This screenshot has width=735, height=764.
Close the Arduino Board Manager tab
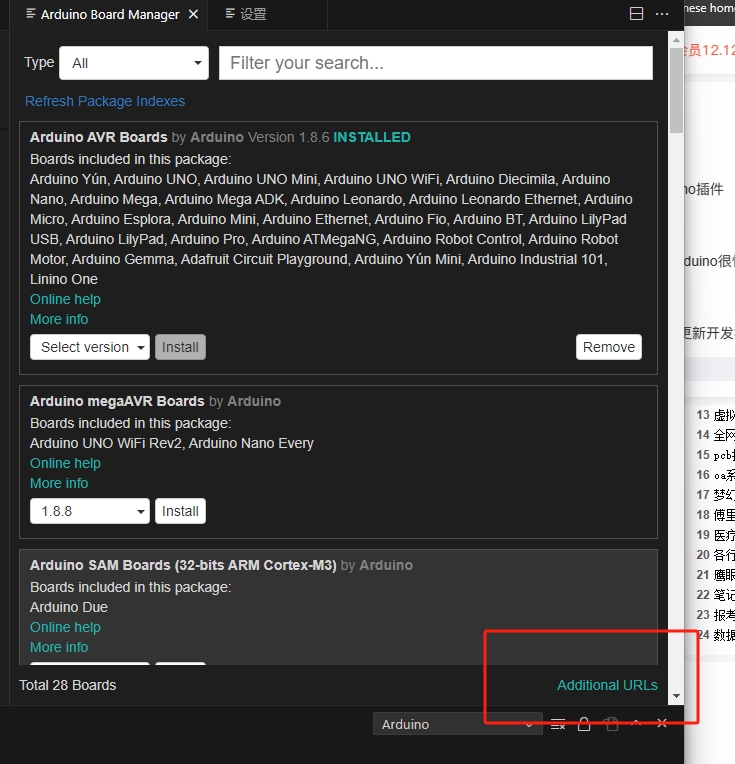(x=193, y=15)
